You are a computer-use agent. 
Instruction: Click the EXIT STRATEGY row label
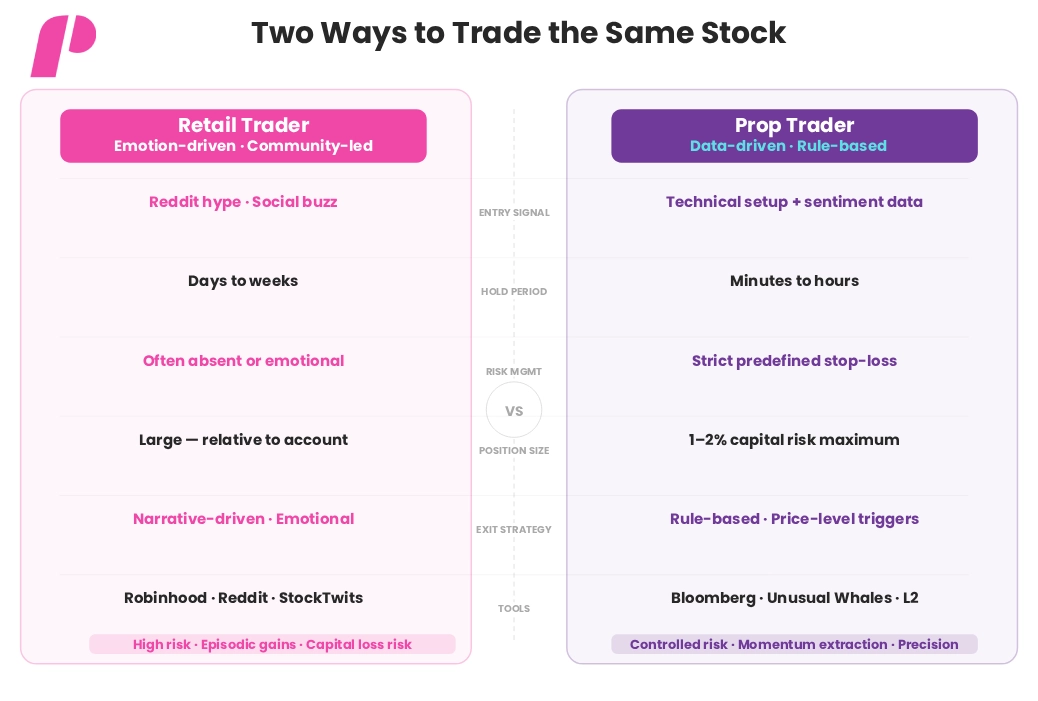pyautogui.click(x=514, y=530)
